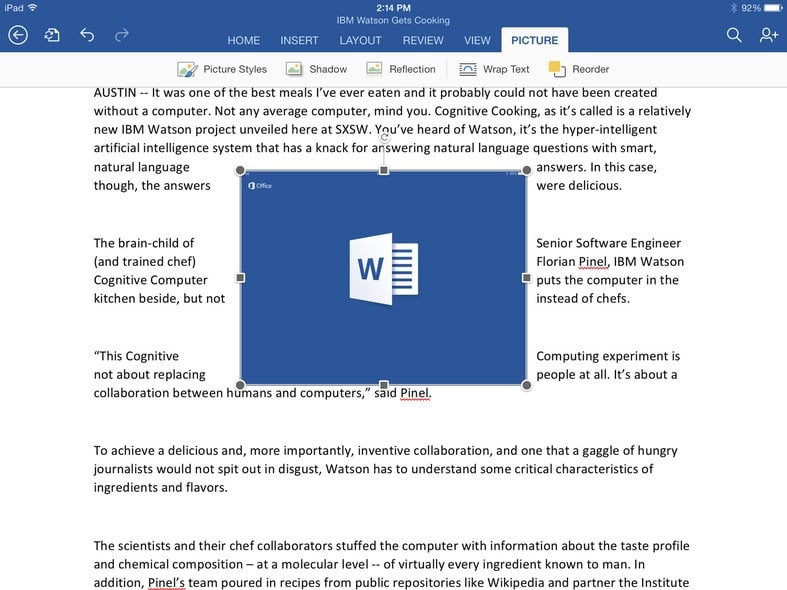Select the PICTURE tab
Viewport: 787px width, 590px height.
[x=535, y=40]
